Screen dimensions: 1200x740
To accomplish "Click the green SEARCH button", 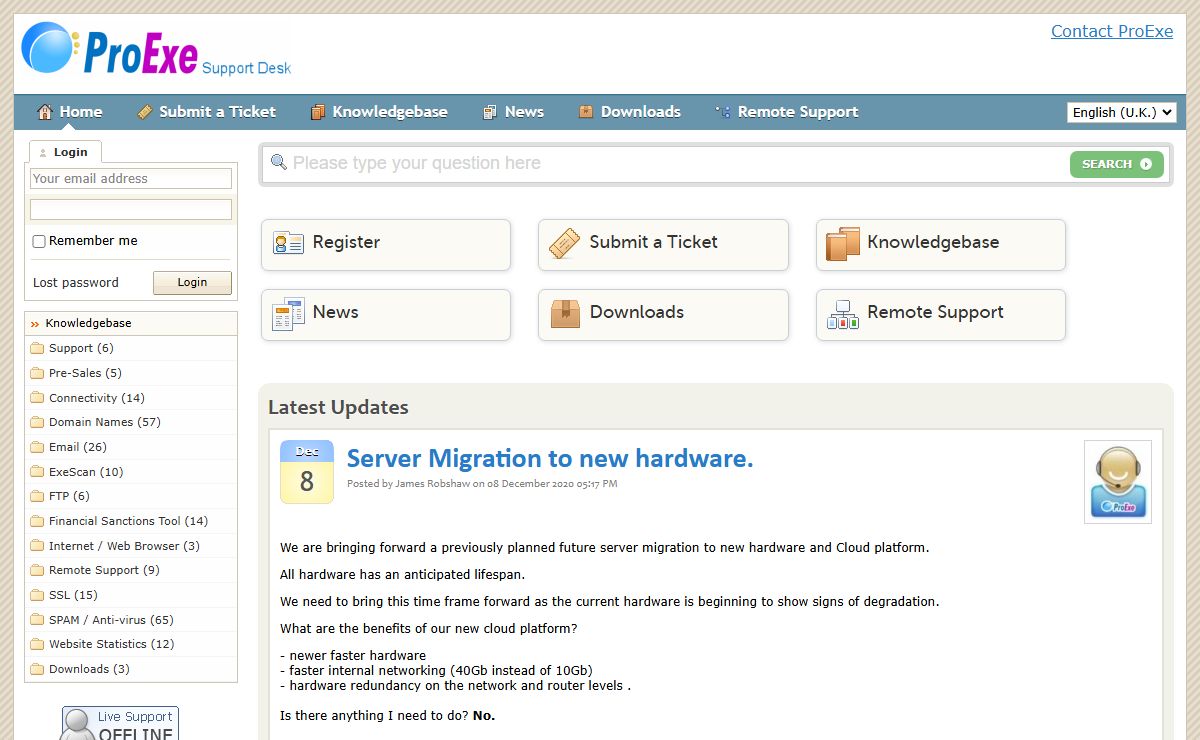I will click(1117, 164).
